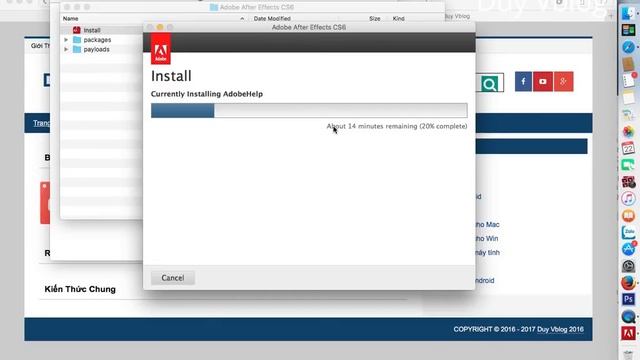Click the Duy Vblog copyright link
This screenshot has height=360, width=640.
click(x=560, y=329)
